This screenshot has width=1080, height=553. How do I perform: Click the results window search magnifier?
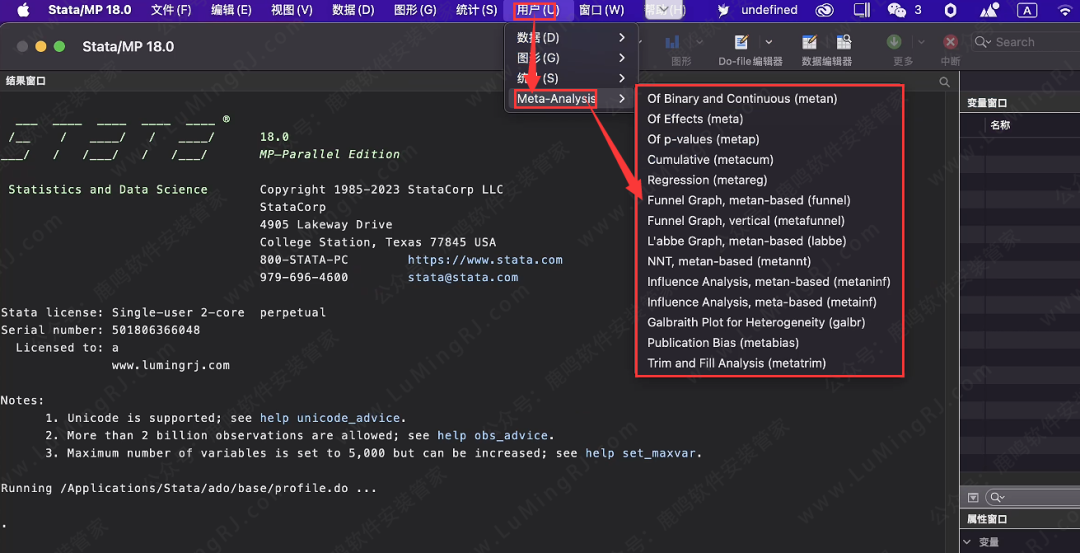coord(944,82)
